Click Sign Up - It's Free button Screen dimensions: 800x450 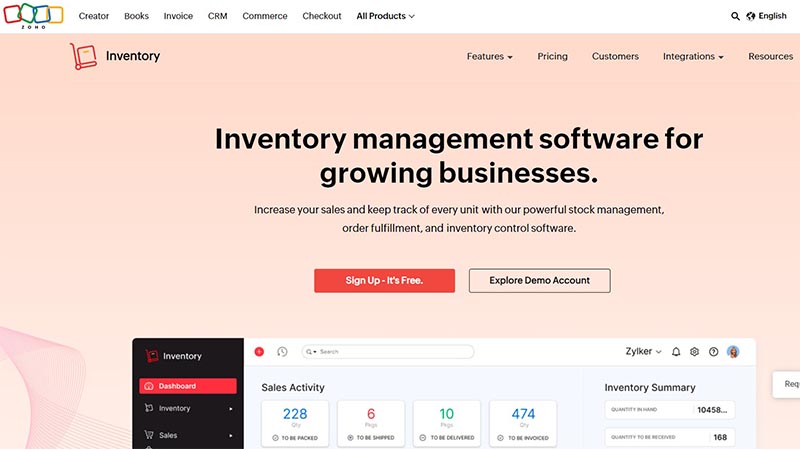(384, 281)
